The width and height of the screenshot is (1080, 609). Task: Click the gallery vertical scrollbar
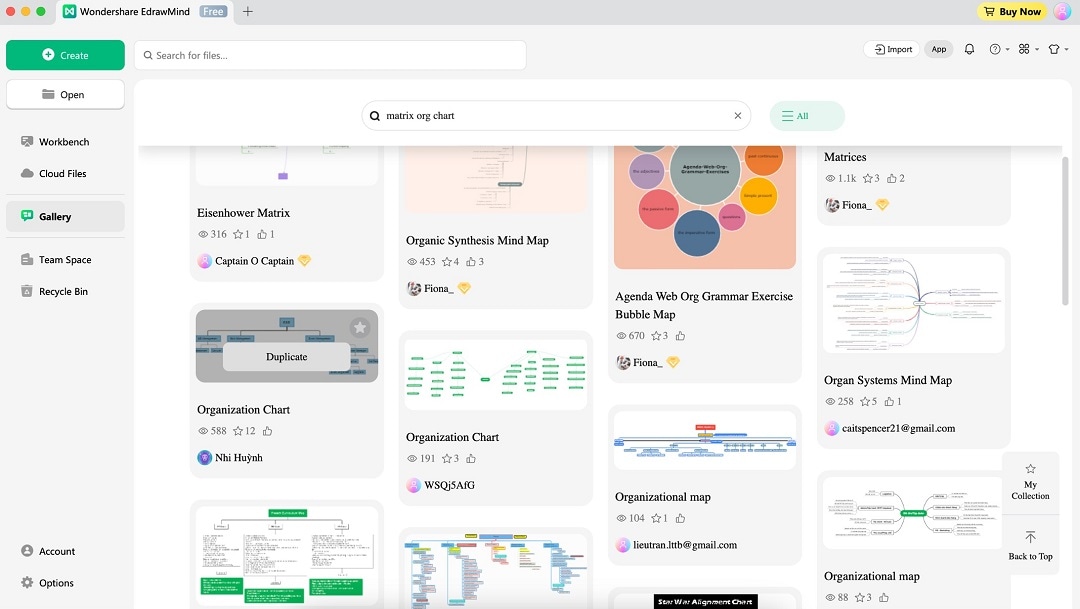tap(1065, 231)
